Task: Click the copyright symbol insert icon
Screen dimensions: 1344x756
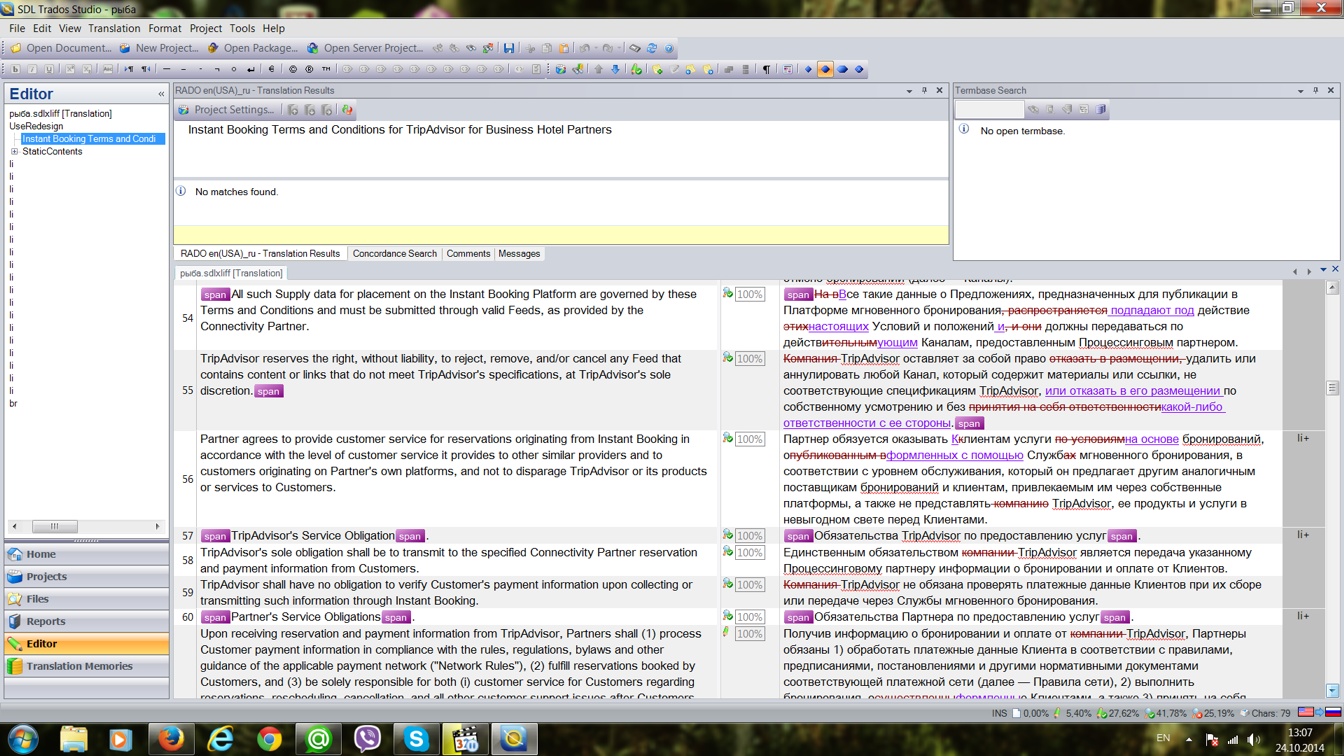Action: click(293, 70)
